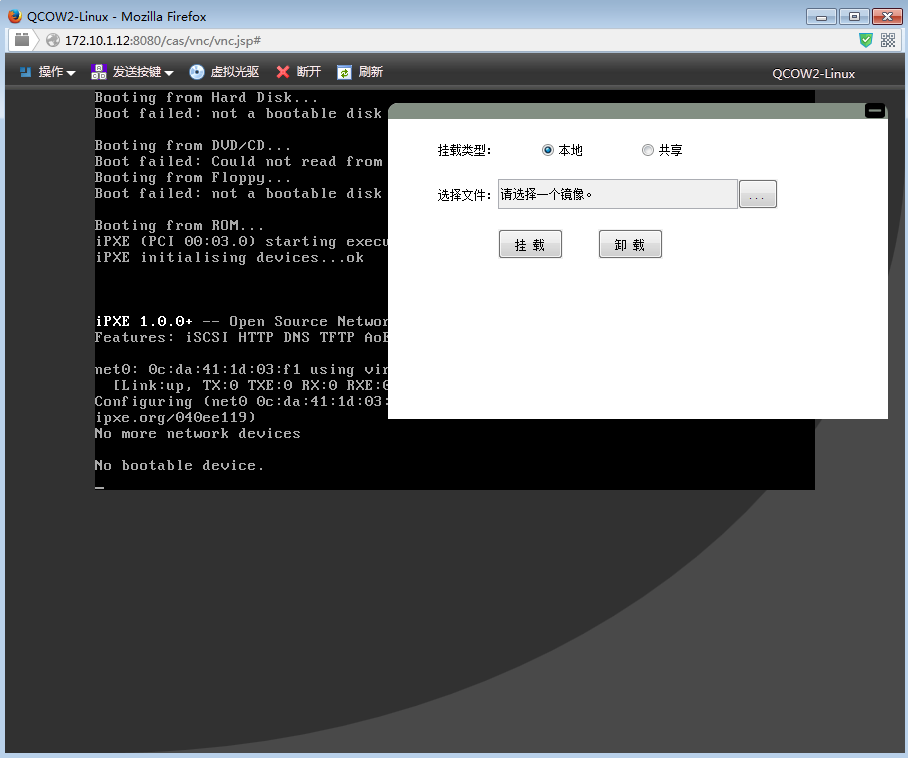Image resolution: width=908 pixels, height=758 pixels.
Task: Click the QR code icon in address bar
Action: point(887,40)
